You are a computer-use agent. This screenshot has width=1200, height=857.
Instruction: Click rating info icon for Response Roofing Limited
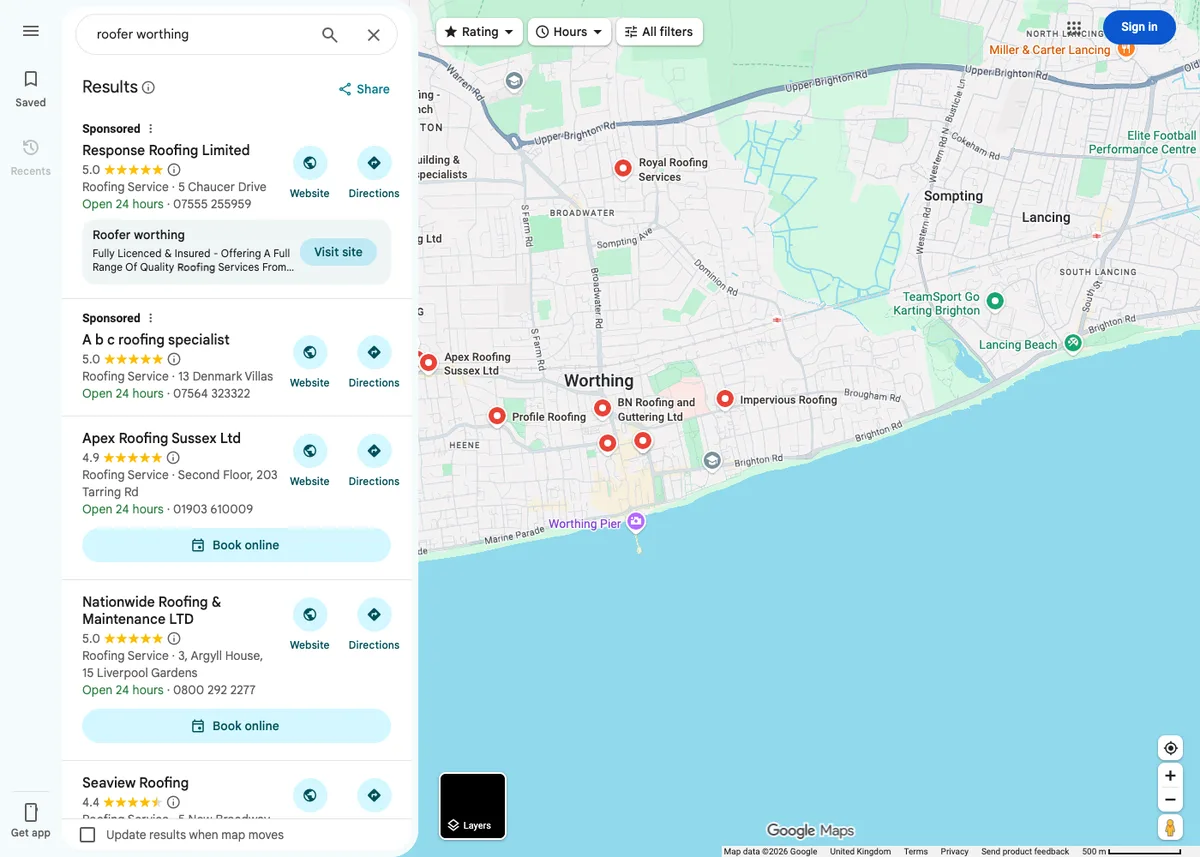[174, 170]
